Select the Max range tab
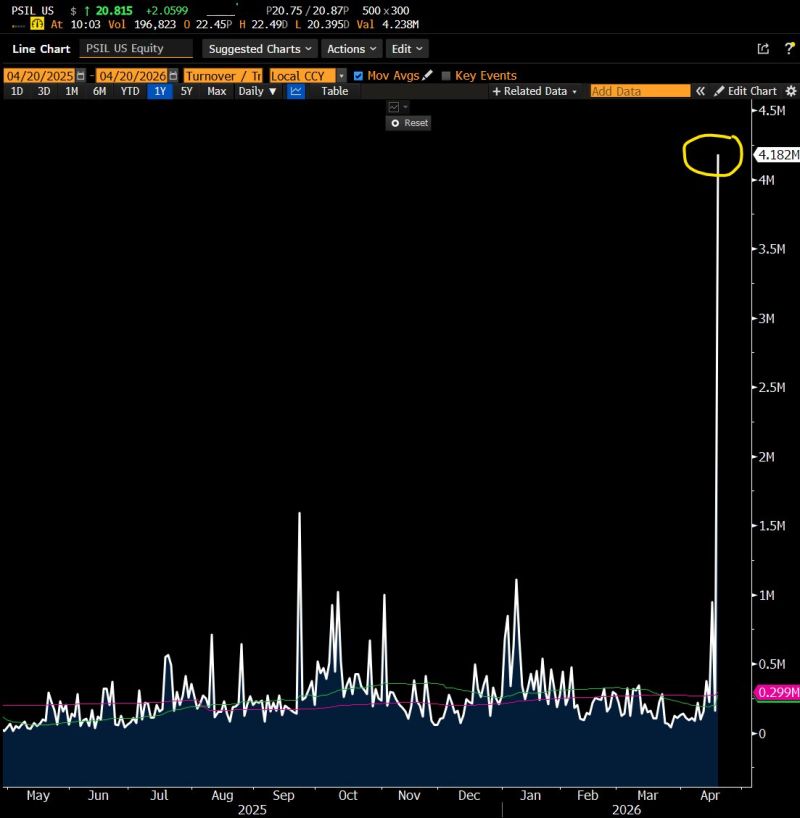 [x=217, y=91]
